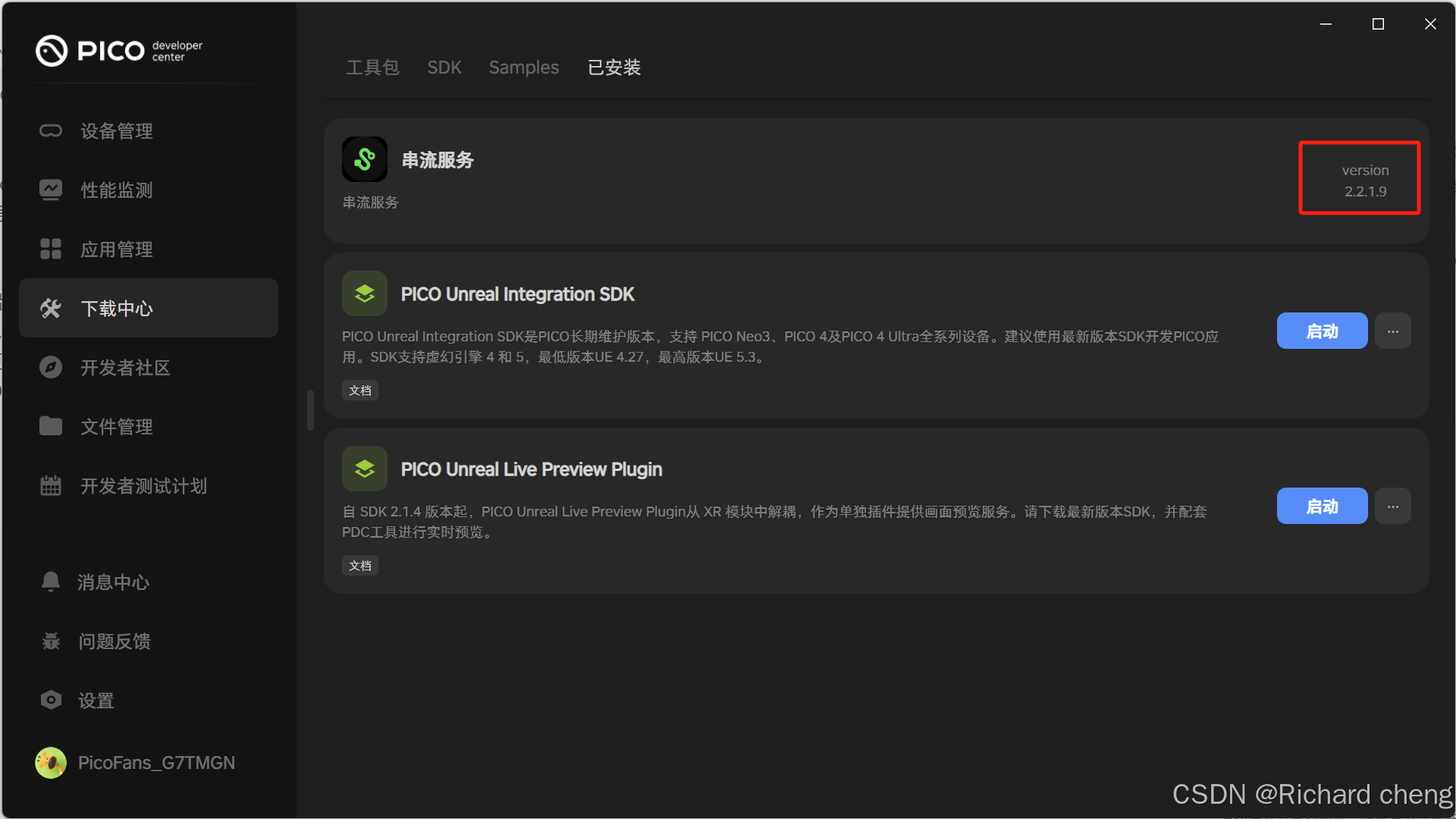Open the PicoFans_G7TMGN user profile avatar
Image resolution: width=1456 pixels, height=819 pixels.
(51, 763)
